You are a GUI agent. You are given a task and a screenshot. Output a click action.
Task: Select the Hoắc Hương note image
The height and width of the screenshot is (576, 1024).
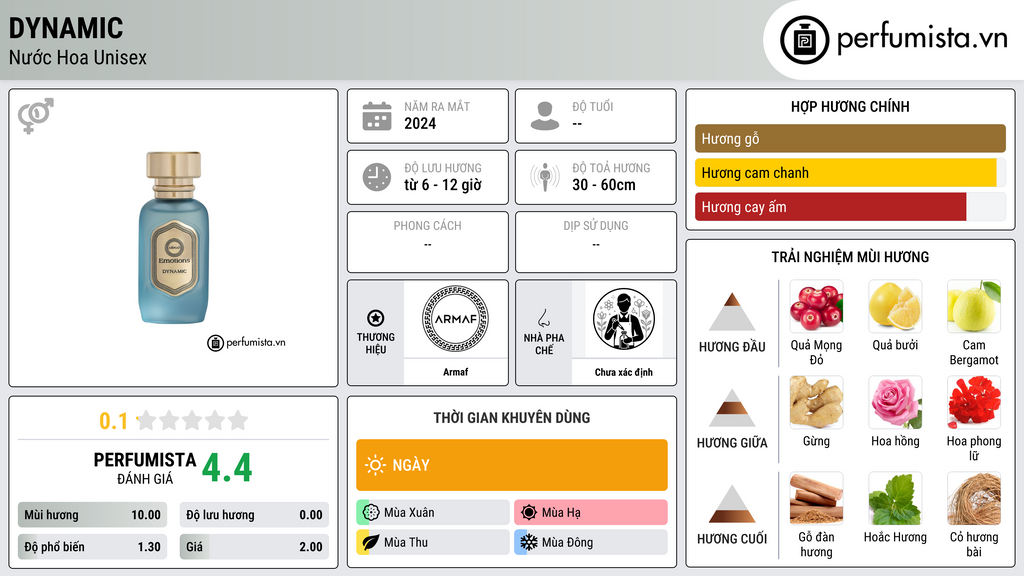895,498
